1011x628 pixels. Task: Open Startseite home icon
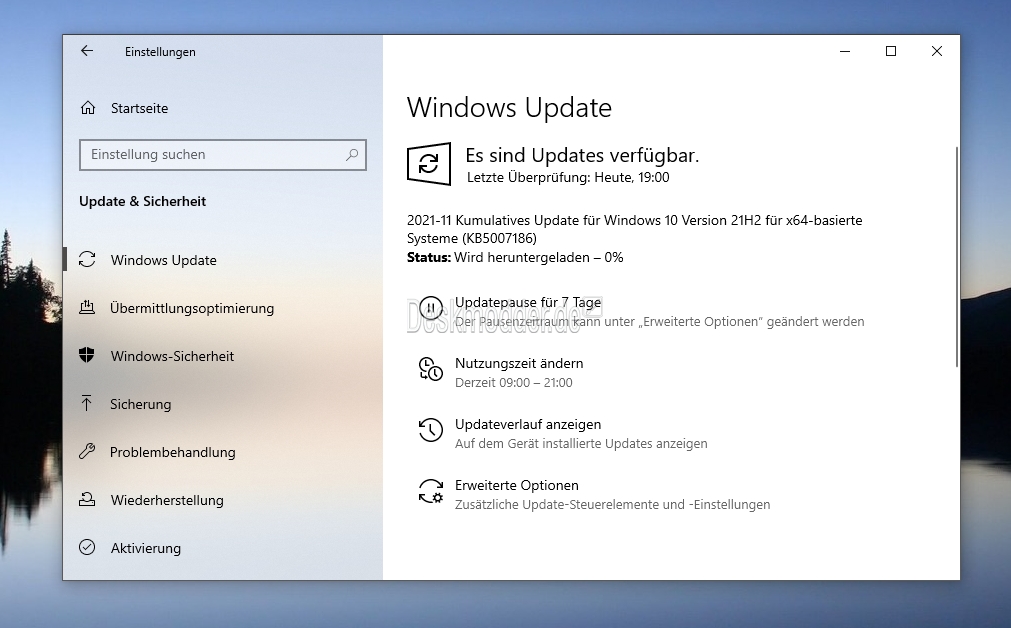[x=88, y=108]
